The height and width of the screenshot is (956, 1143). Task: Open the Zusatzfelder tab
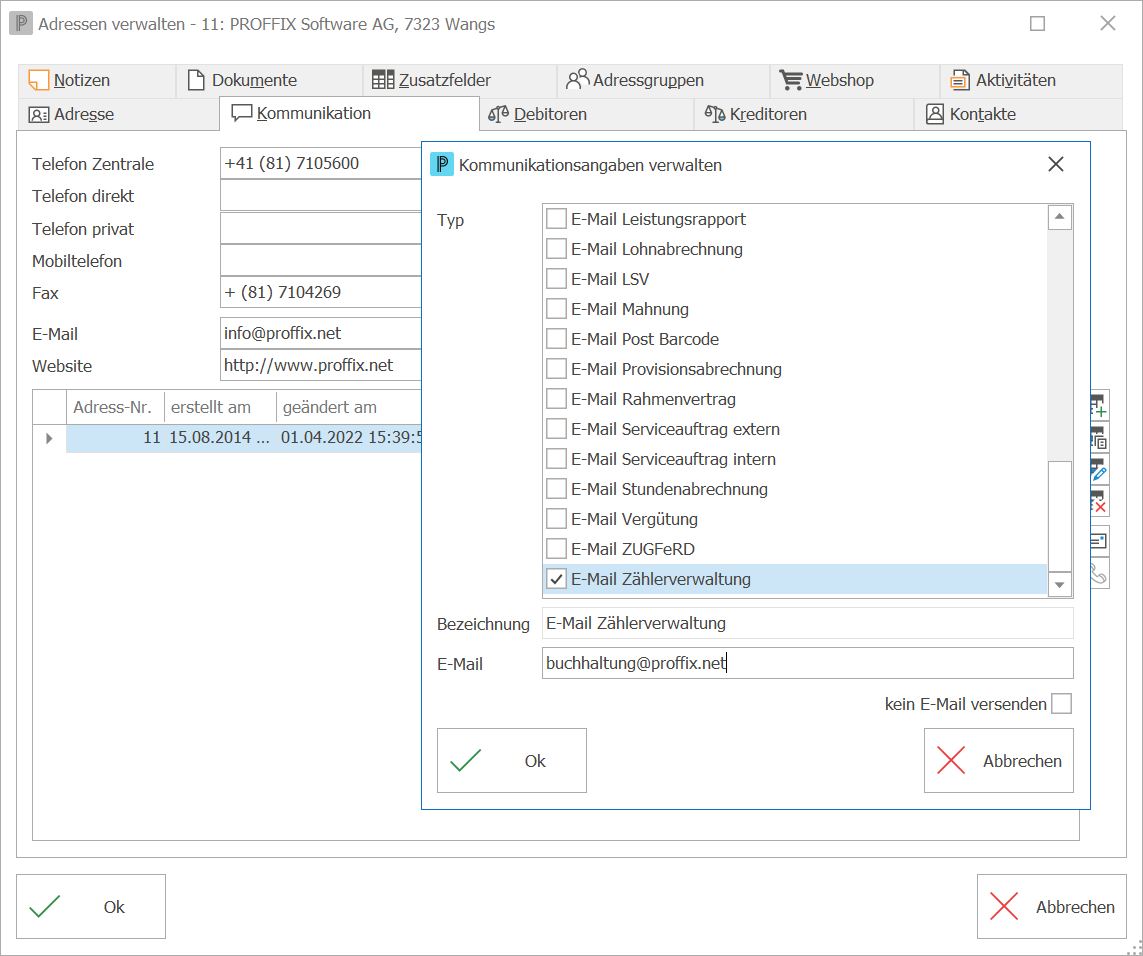[x=432, y=80]
